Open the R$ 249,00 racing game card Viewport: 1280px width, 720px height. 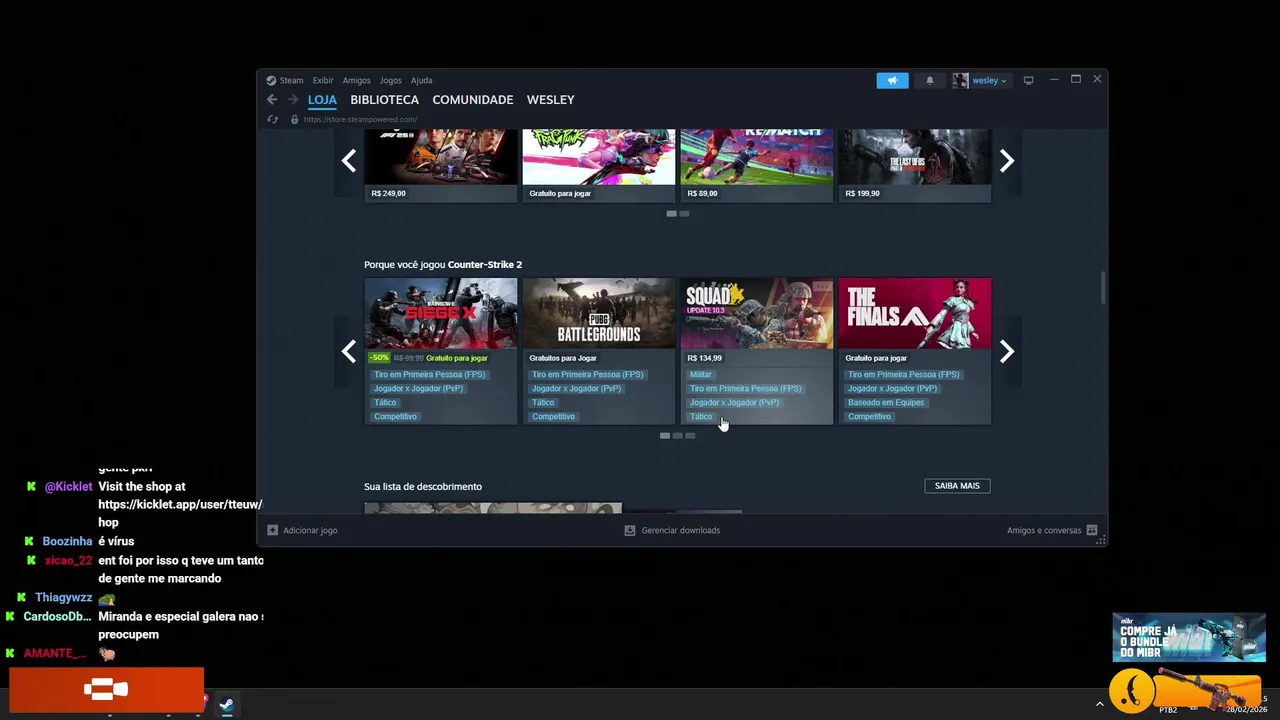pyautogui.click(x=440, y=165)
